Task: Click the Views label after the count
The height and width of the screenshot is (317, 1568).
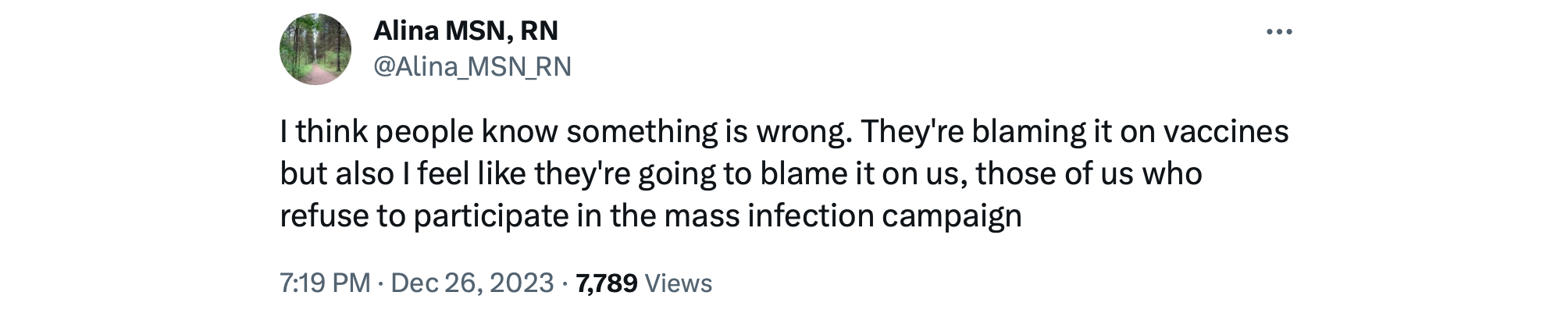Action: pyautogui.click(x=679, y=283)
